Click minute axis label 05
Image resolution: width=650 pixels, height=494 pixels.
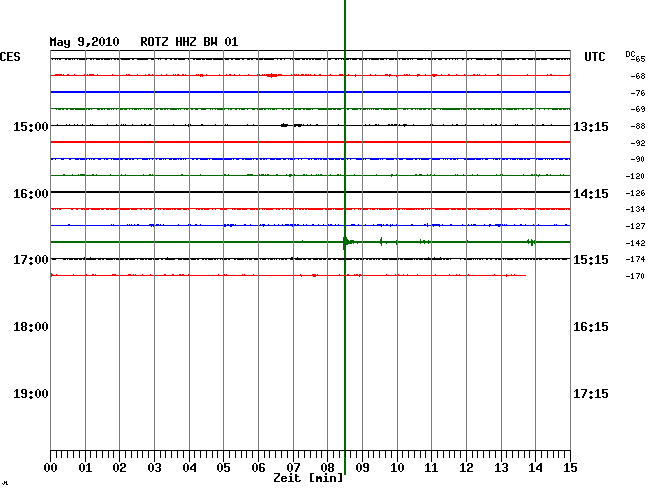pyautogui.click(x=223, y=468)
